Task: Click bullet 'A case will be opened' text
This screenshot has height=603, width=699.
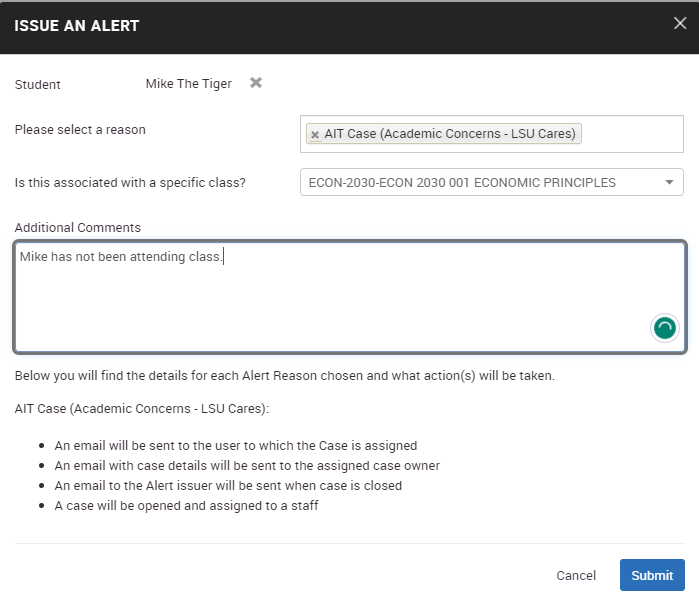Action: click(187, 506)
